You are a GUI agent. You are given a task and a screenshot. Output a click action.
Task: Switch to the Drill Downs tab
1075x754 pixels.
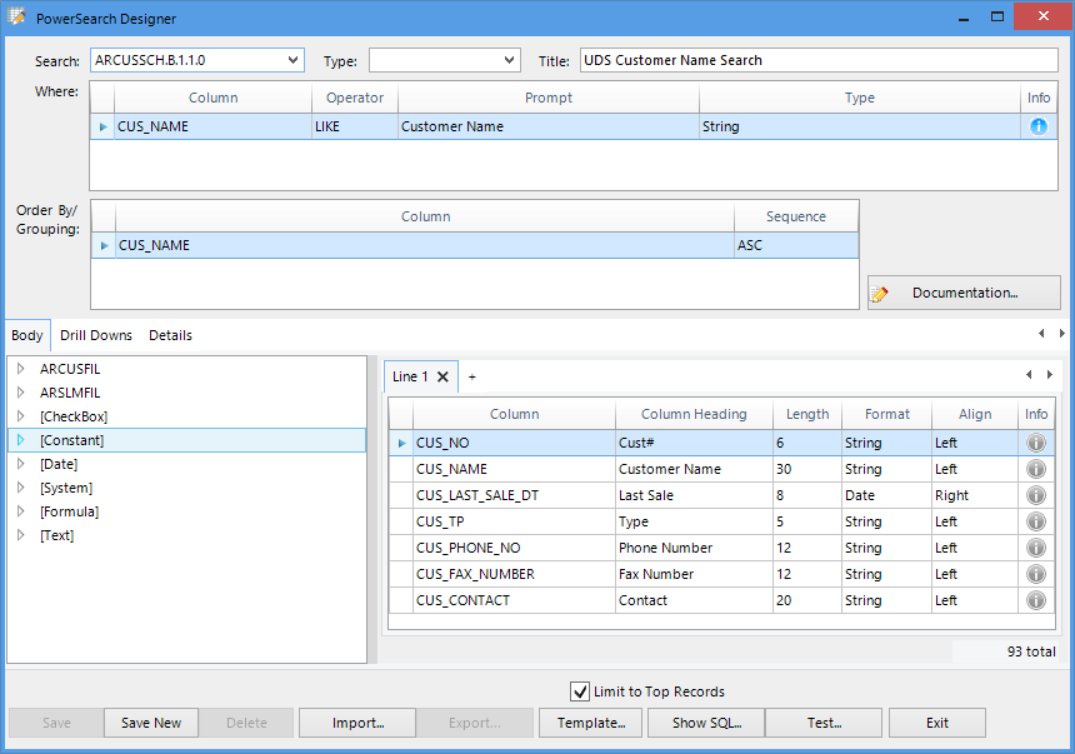tap(96, 335)
